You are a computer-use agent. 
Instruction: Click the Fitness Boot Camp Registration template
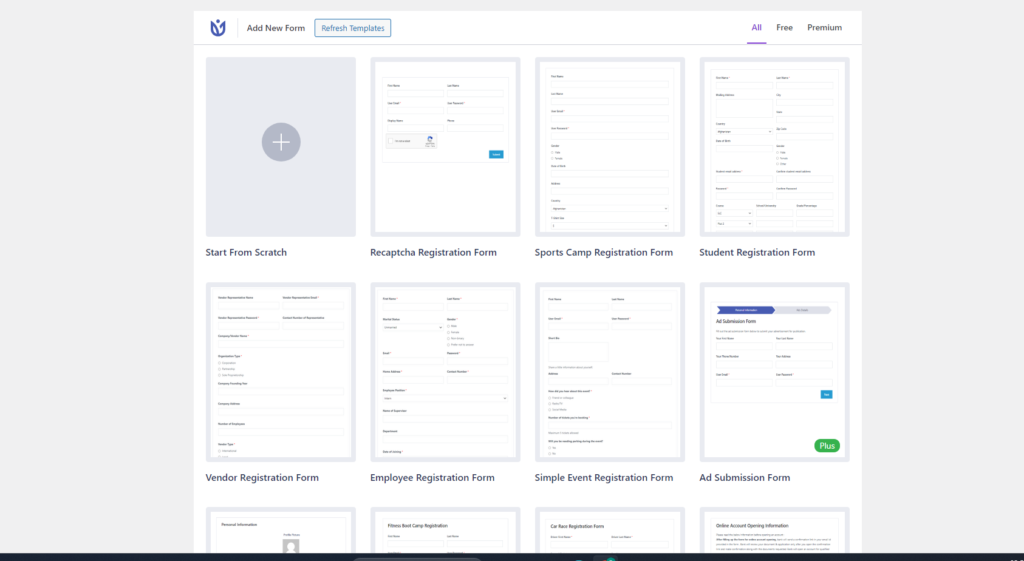tap(445, 531)
